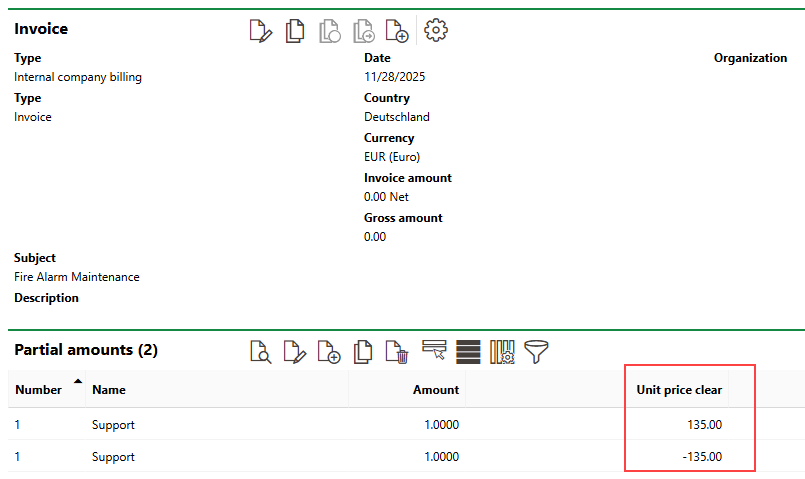Click the gross amount value 0.00

click(375, 237)
